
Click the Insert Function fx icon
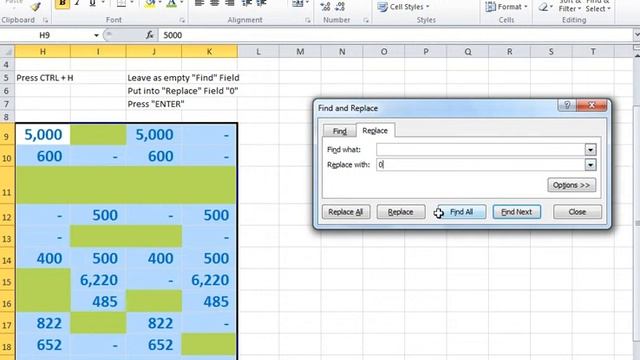[150, 36]
